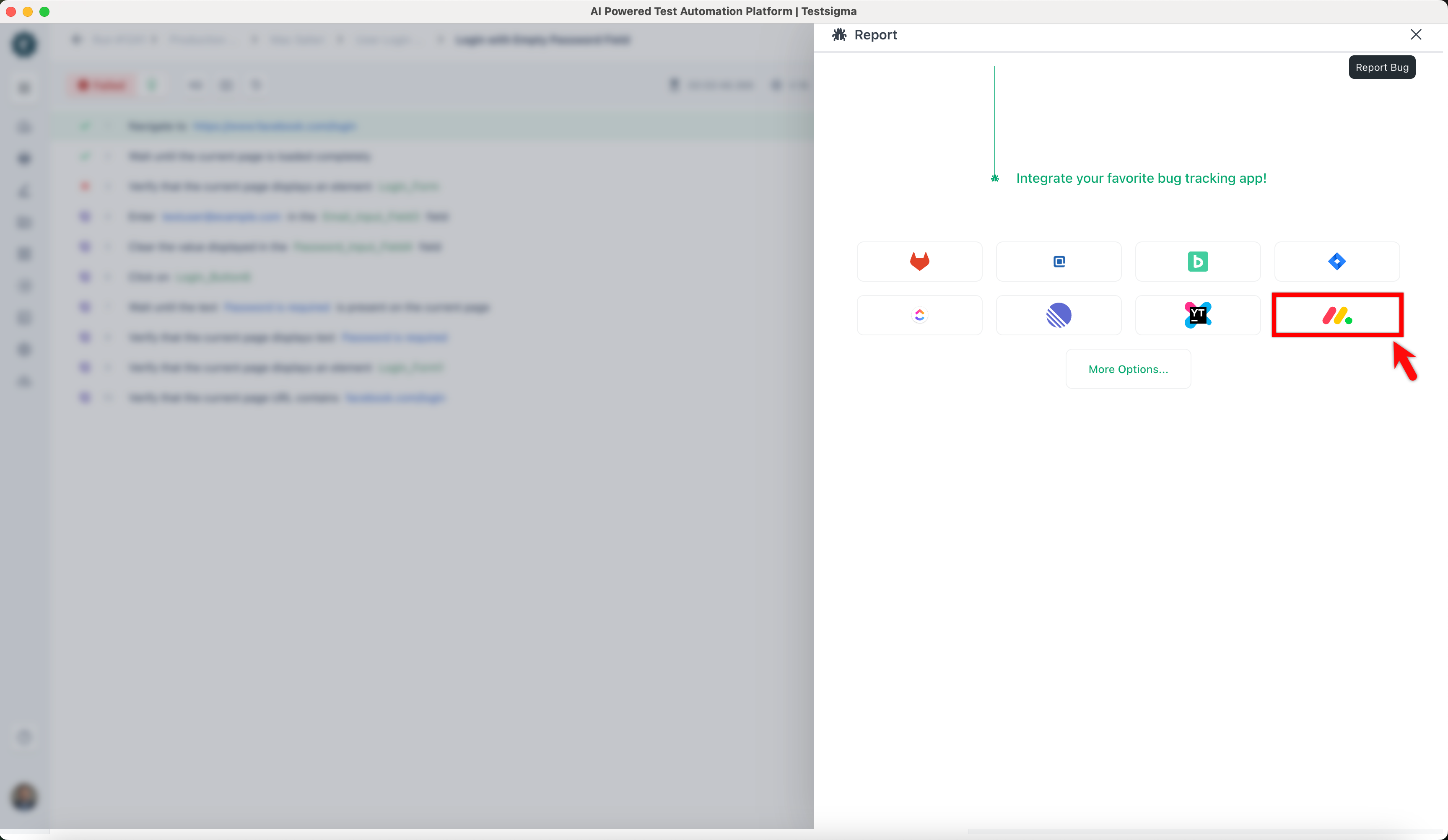This screenshot has height=840, width=1448.
Task: Pick the blue square-logo integration beside GitLab
Action: coord(1059,262)
